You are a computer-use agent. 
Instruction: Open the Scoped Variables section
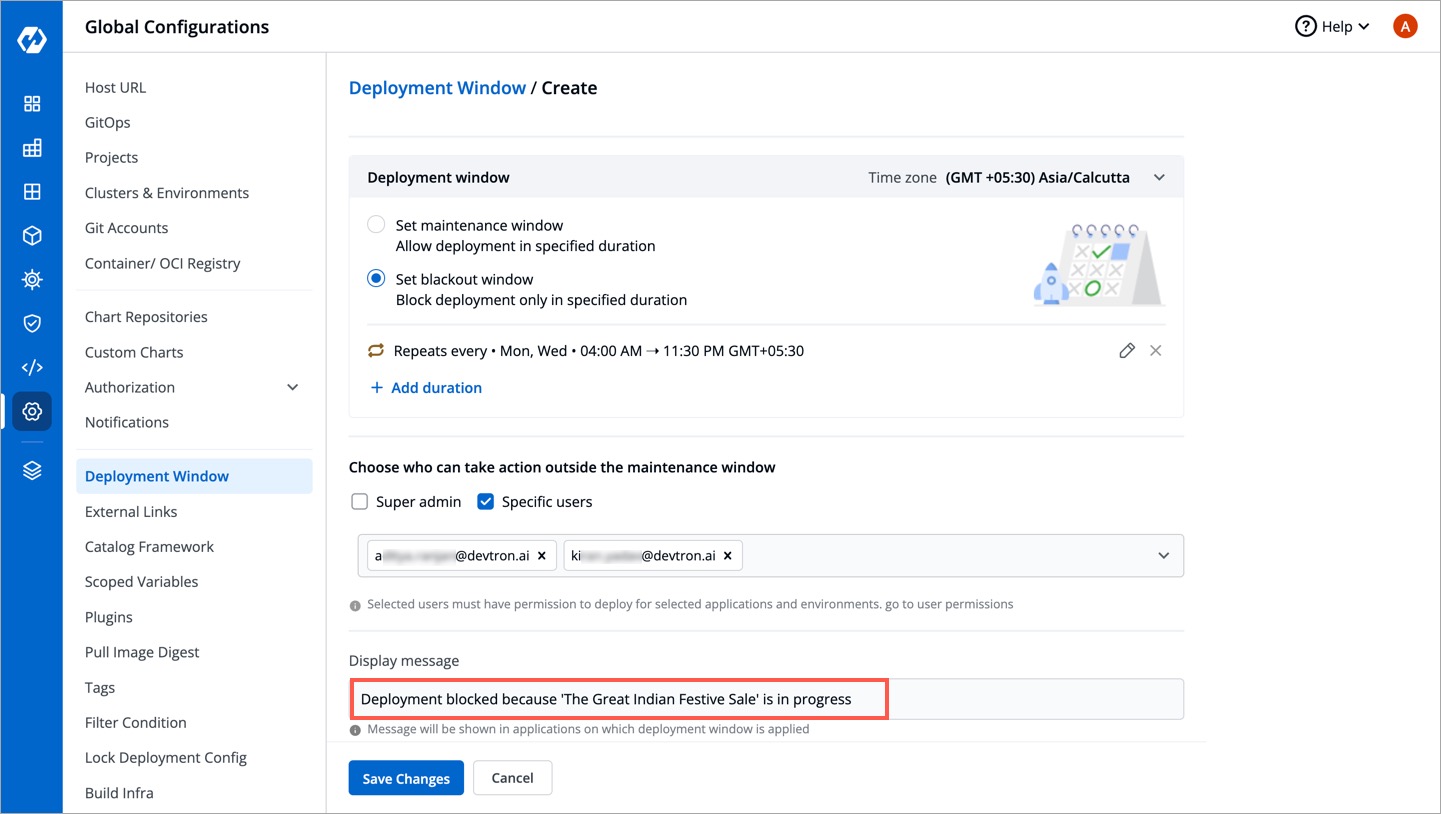(x=141, y=582)
